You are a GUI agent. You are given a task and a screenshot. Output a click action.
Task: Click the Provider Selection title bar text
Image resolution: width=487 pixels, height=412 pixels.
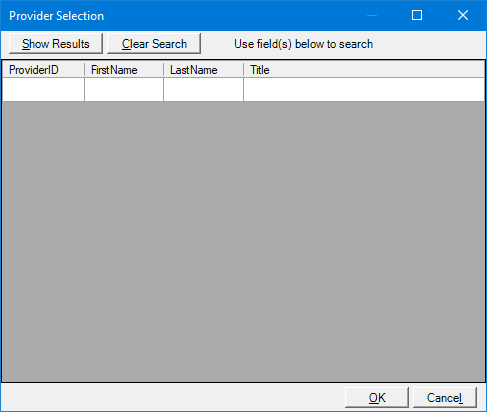point(56,16)
